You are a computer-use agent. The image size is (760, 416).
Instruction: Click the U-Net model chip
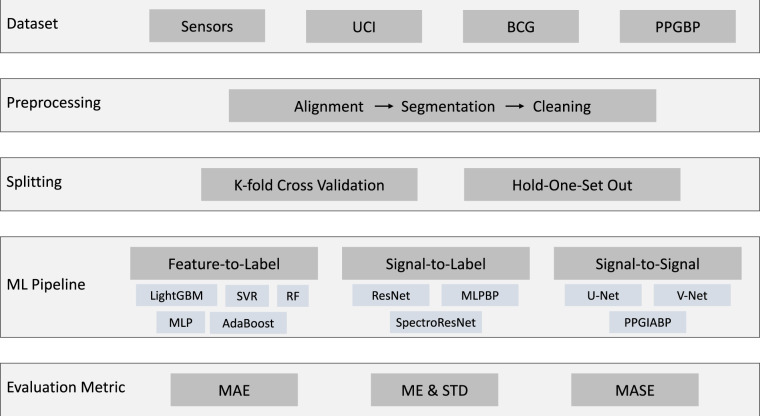click(602, 296)
